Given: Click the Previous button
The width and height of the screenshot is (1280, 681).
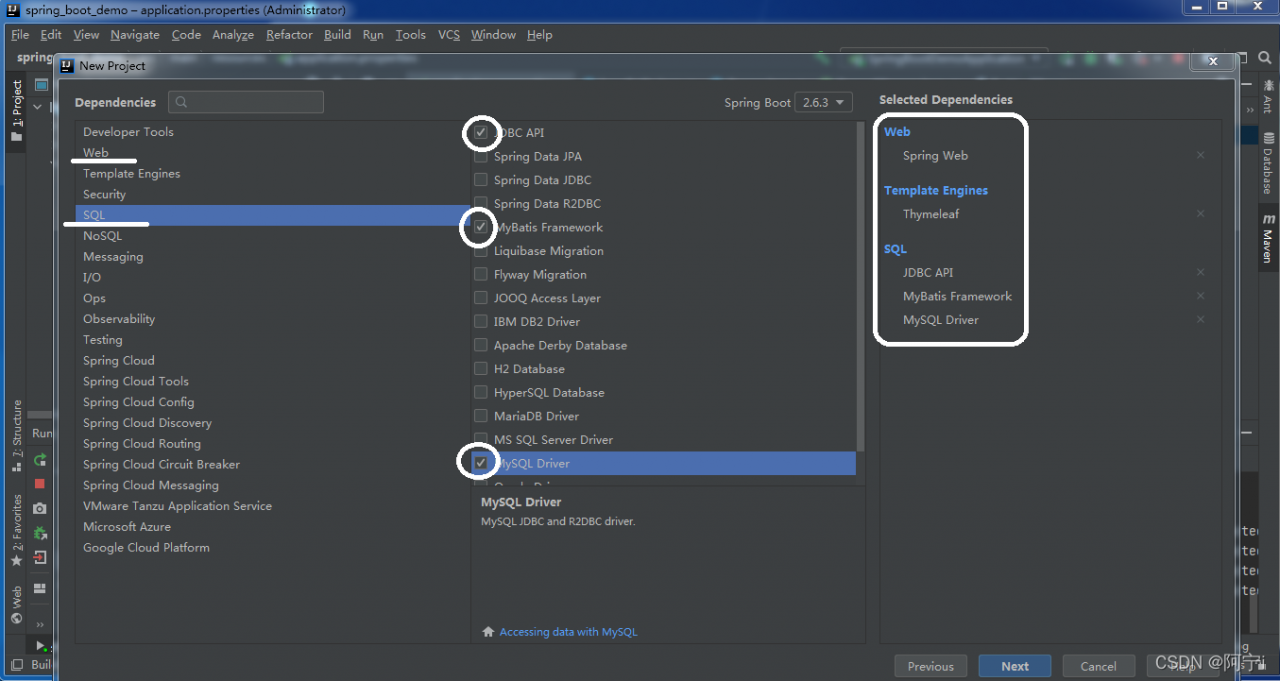Looking at the screenshot, I should click(x=930, y=666).
